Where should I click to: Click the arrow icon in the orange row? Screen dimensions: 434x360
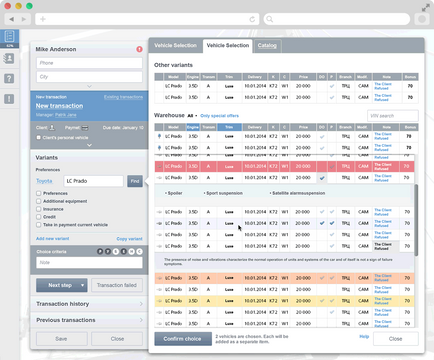pyautogui.click(x=159, y=278)
